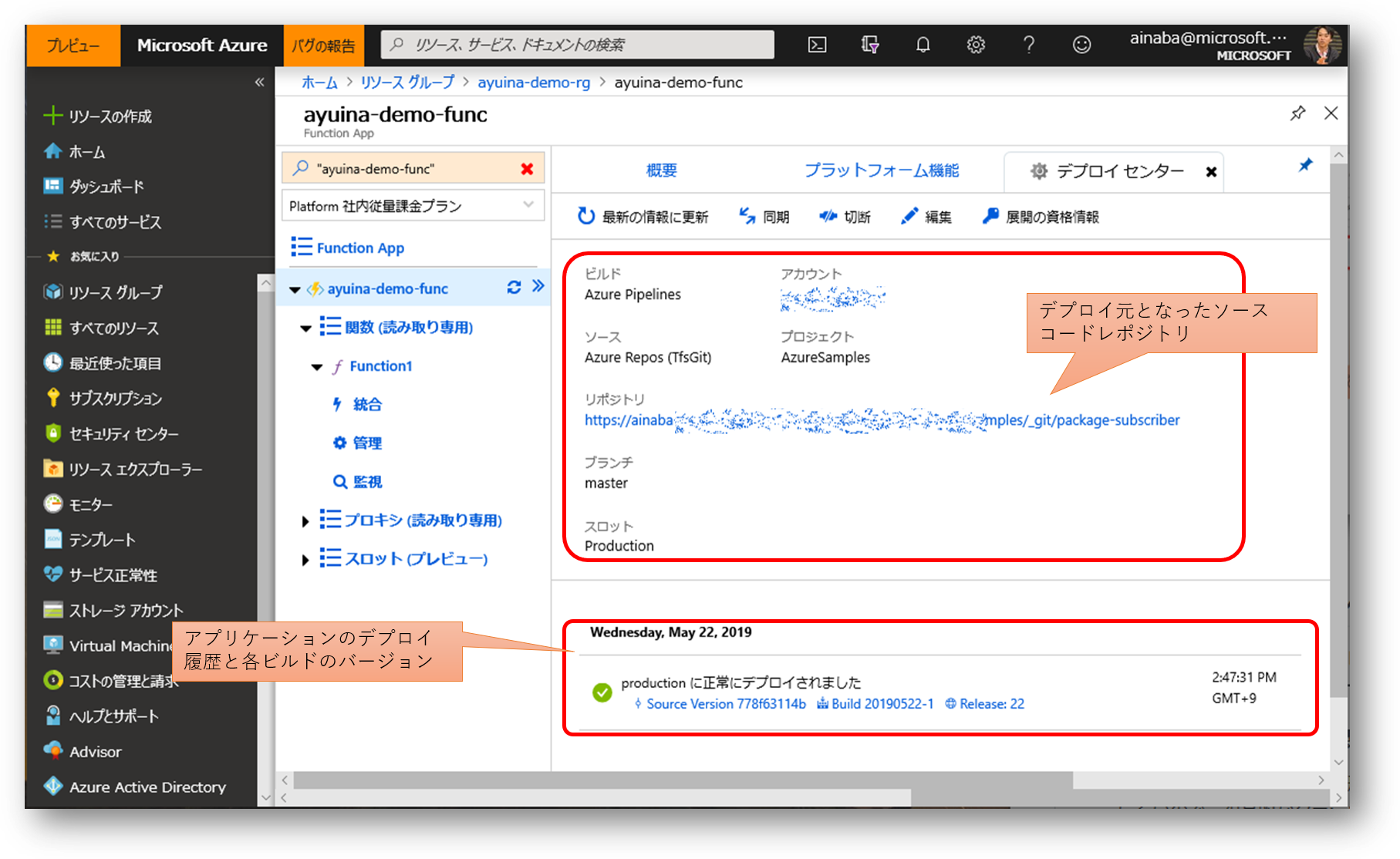Switch to the 概要 (Overview) tab
The image size is (1400, 859).
(x=662, y=170)
